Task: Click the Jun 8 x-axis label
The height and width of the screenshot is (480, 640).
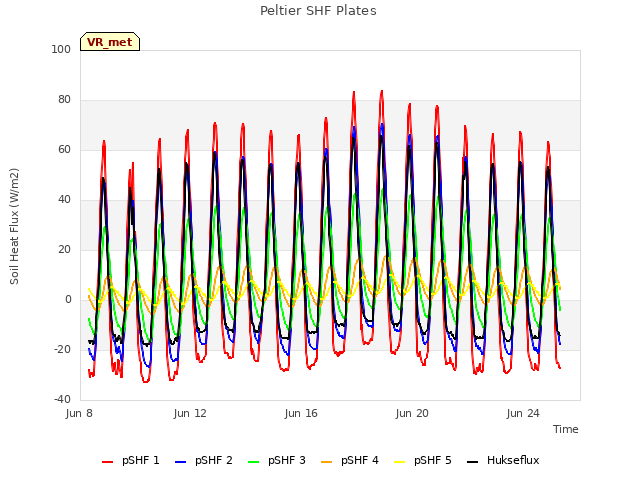Action: 79,413
